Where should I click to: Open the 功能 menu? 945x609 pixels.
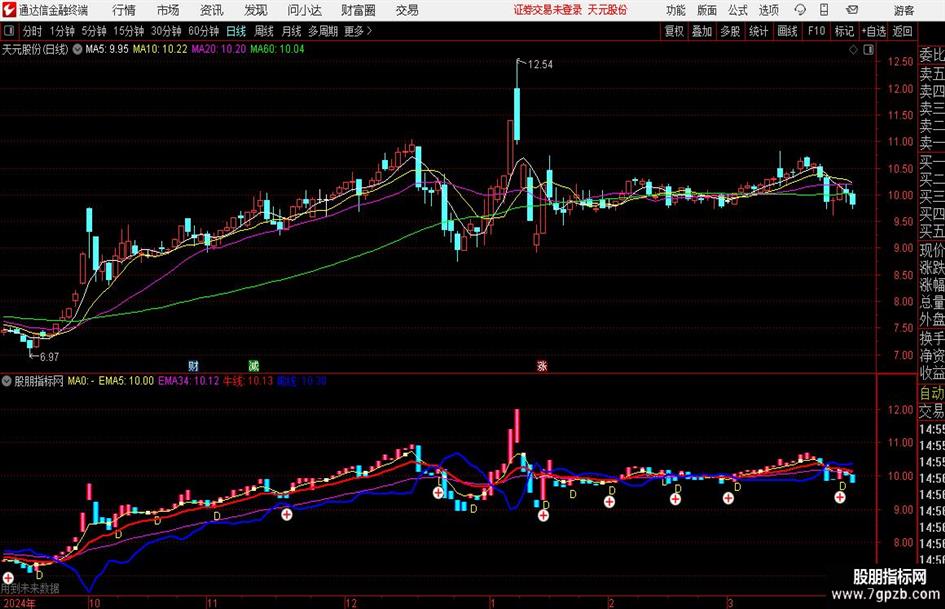[x=676, y=10]
